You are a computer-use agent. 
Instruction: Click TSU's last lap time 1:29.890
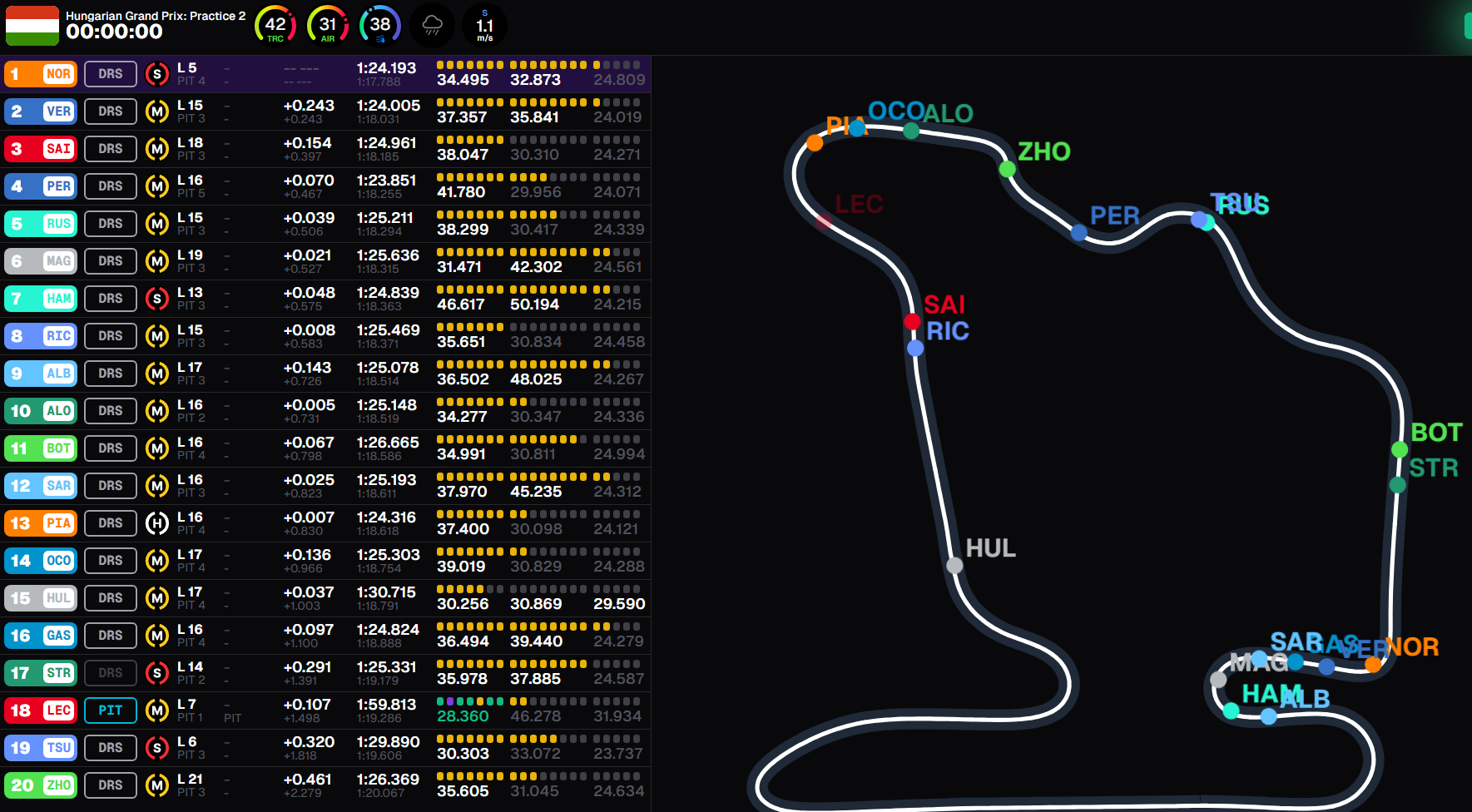pyautogui.click(x=387, y=742)
